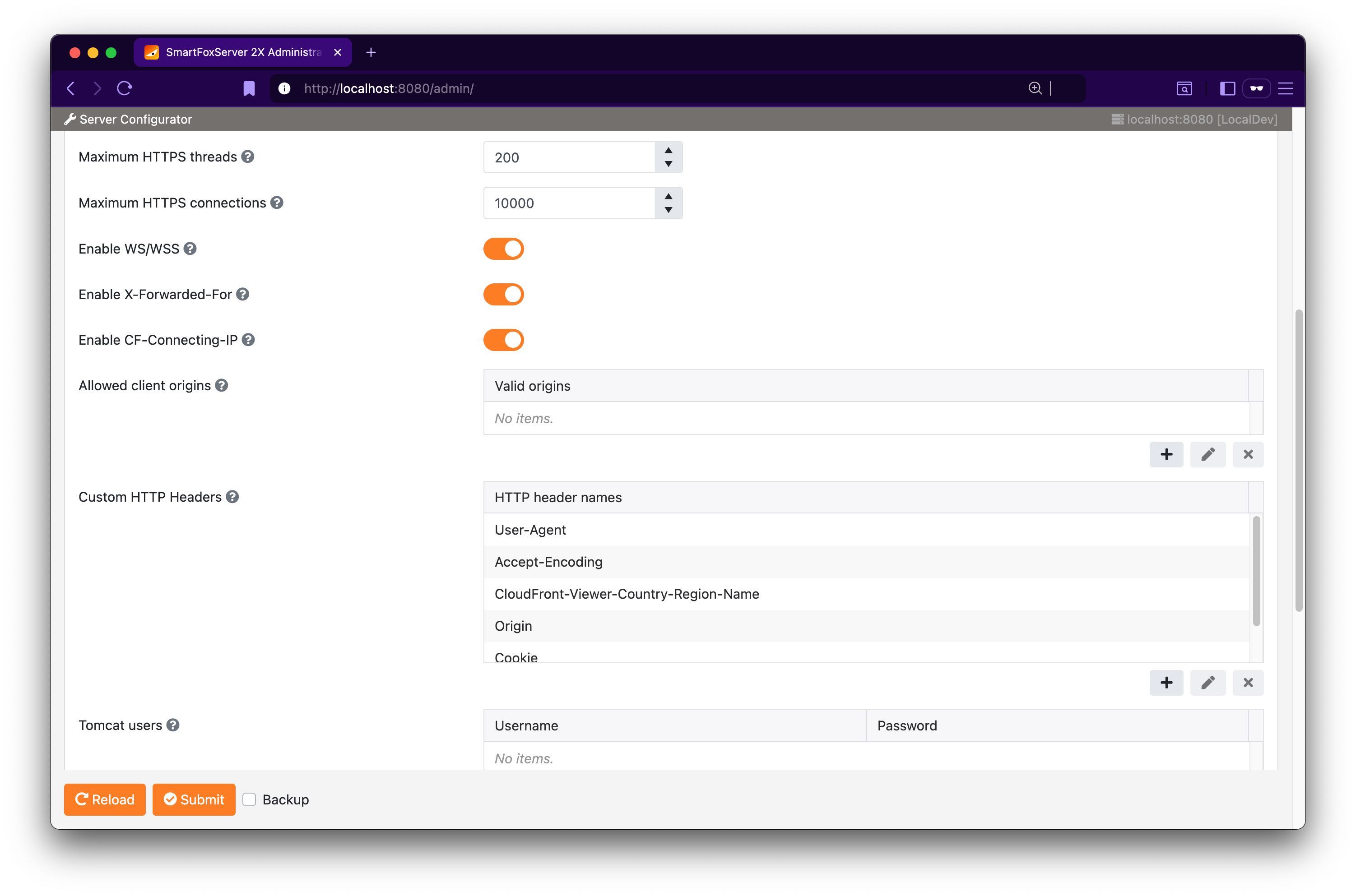Open a new browser tab
This screenshot has width=1356, height=896.
371,53
